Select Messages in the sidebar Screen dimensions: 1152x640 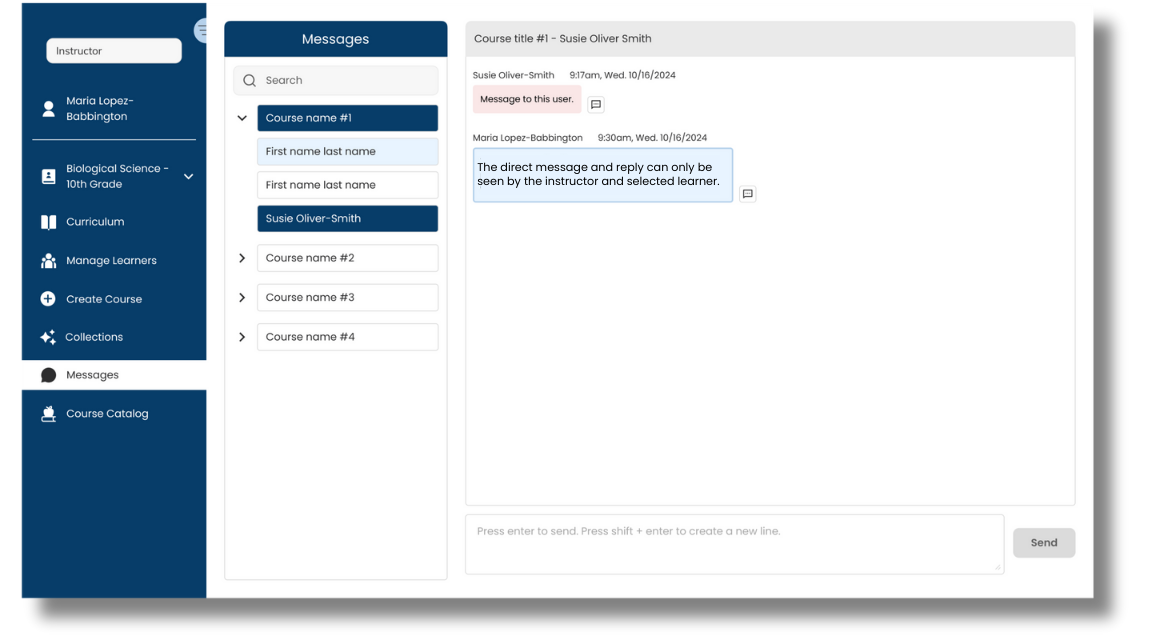click(x=114, y=375)
